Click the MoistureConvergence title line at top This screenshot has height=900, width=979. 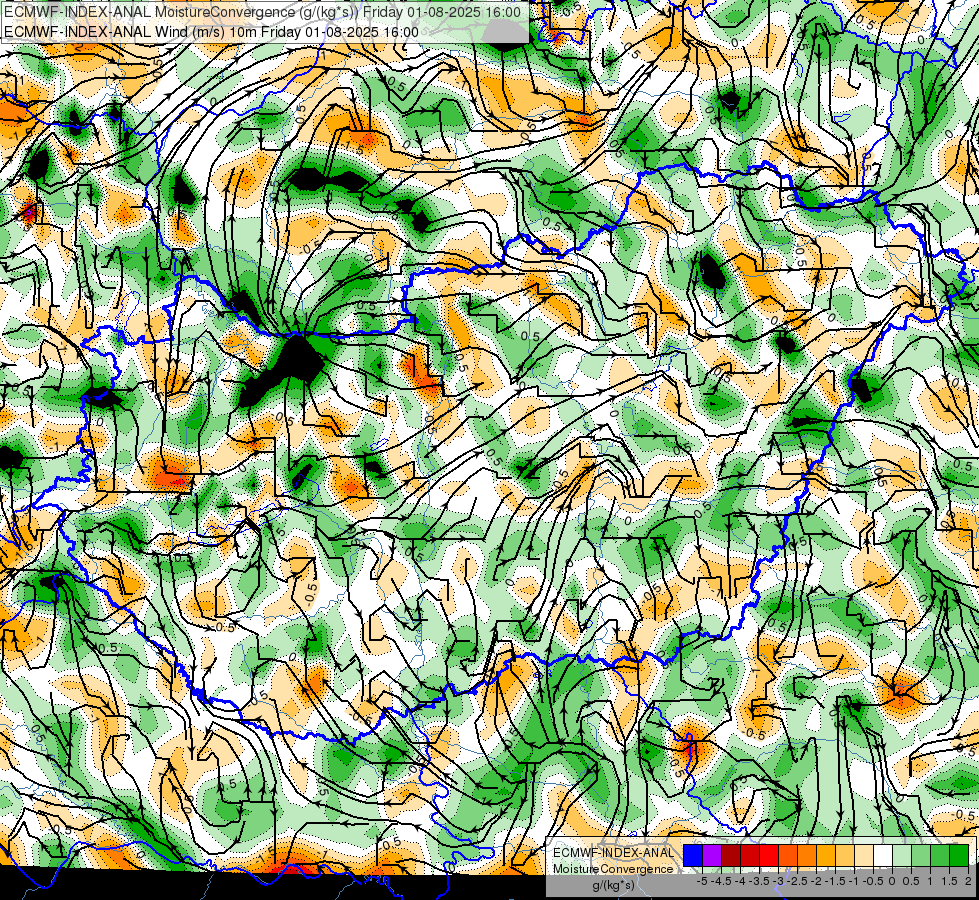tap(262, 12)
